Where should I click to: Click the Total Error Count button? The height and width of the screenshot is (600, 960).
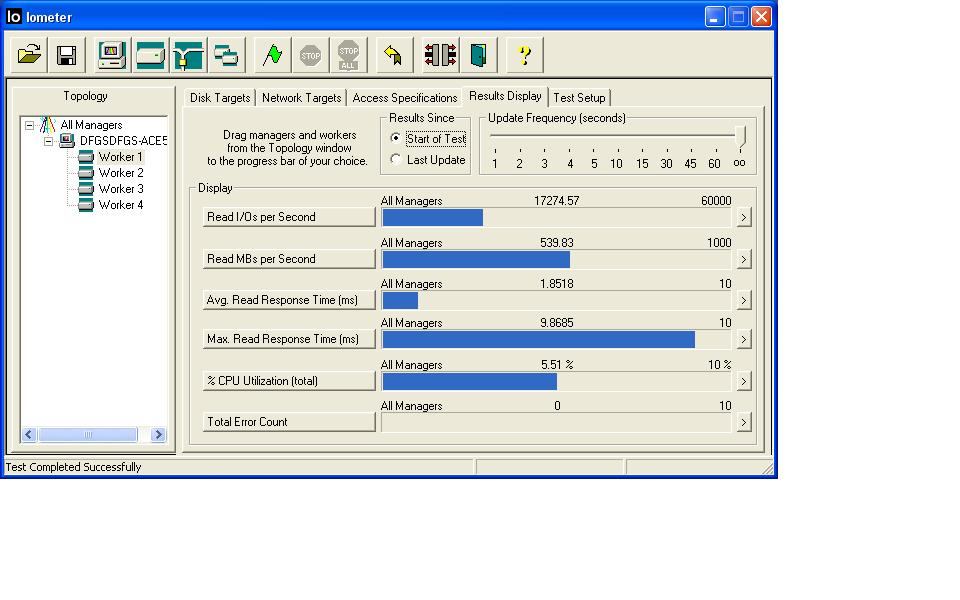pyautogui.click(x=289, y=422)
